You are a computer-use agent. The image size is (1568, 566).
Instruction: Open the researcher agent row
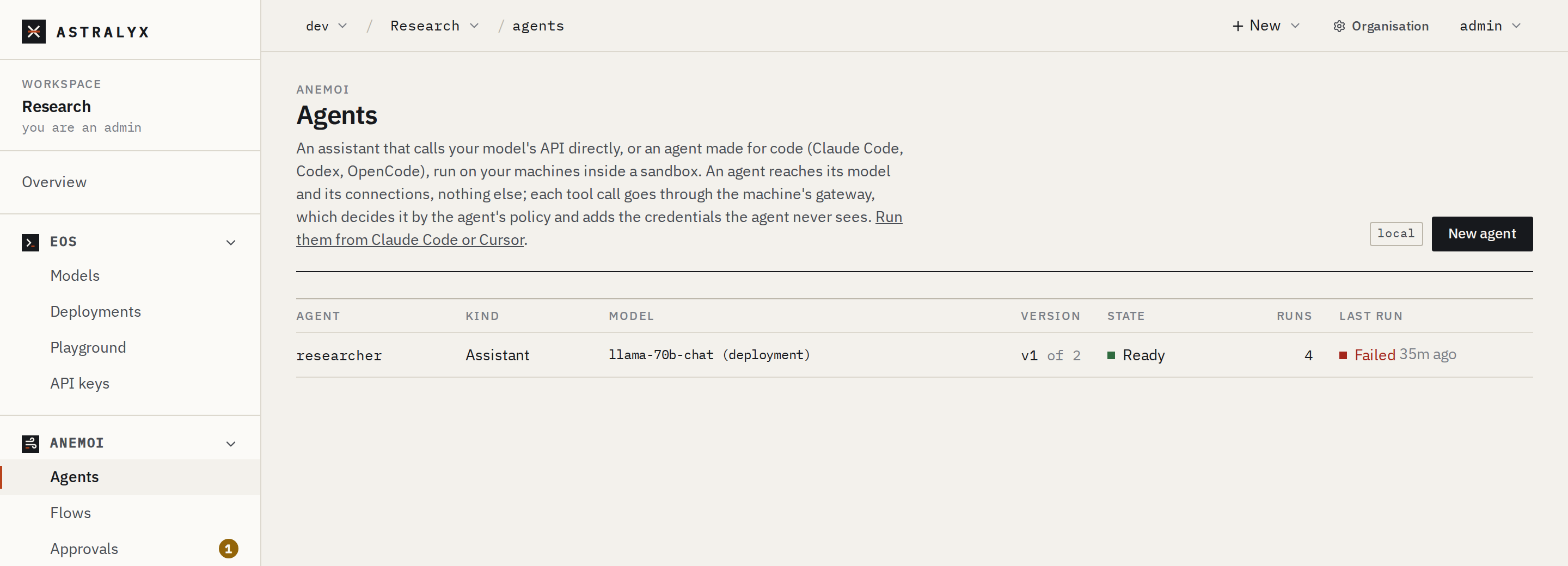pos(914,355)
